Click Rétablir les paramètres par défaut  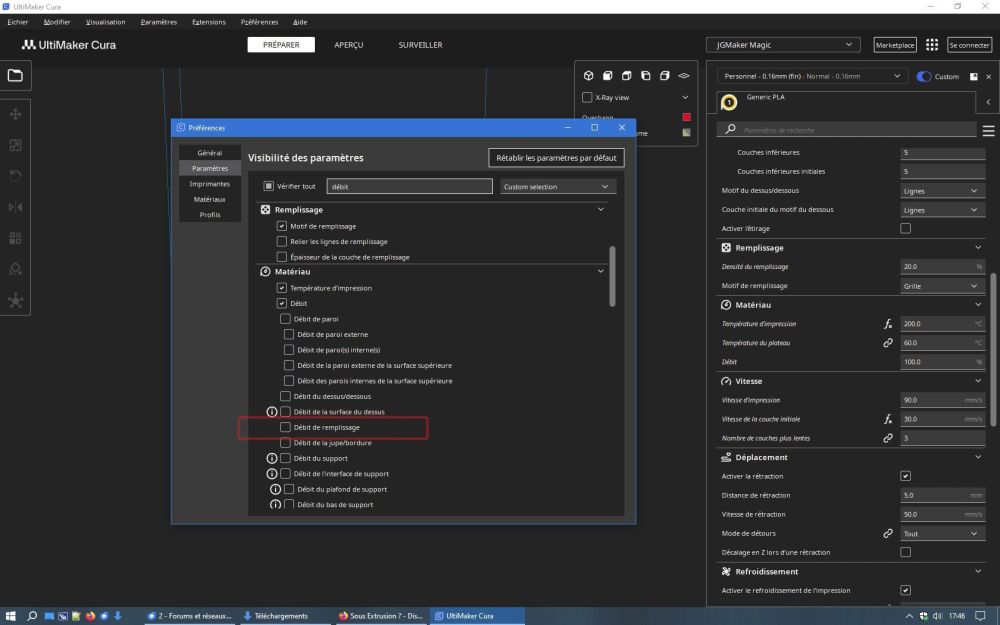[556, 158]
